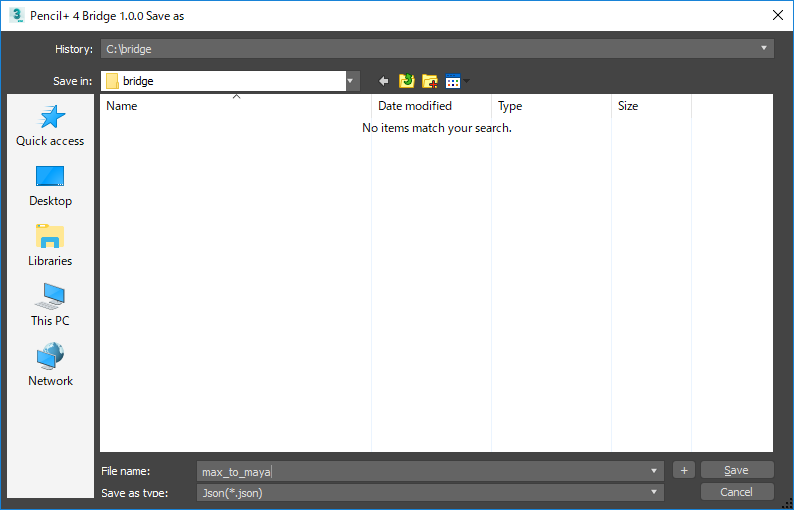
Task: Click the plus increment button beside Save
Action: pyautogui.click(x=683, y=470)
